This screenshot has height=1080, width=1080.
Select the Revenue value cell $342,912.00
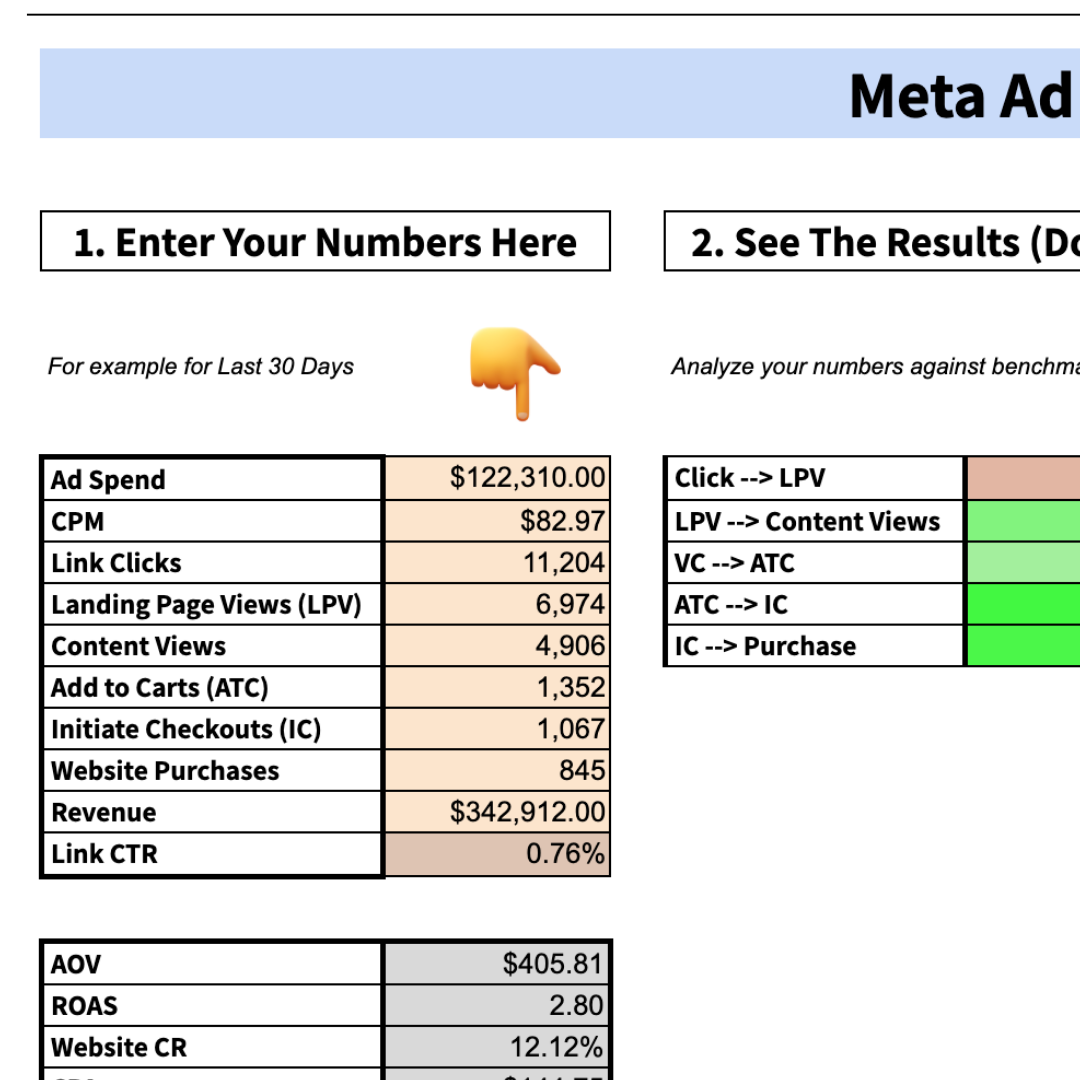497,812
